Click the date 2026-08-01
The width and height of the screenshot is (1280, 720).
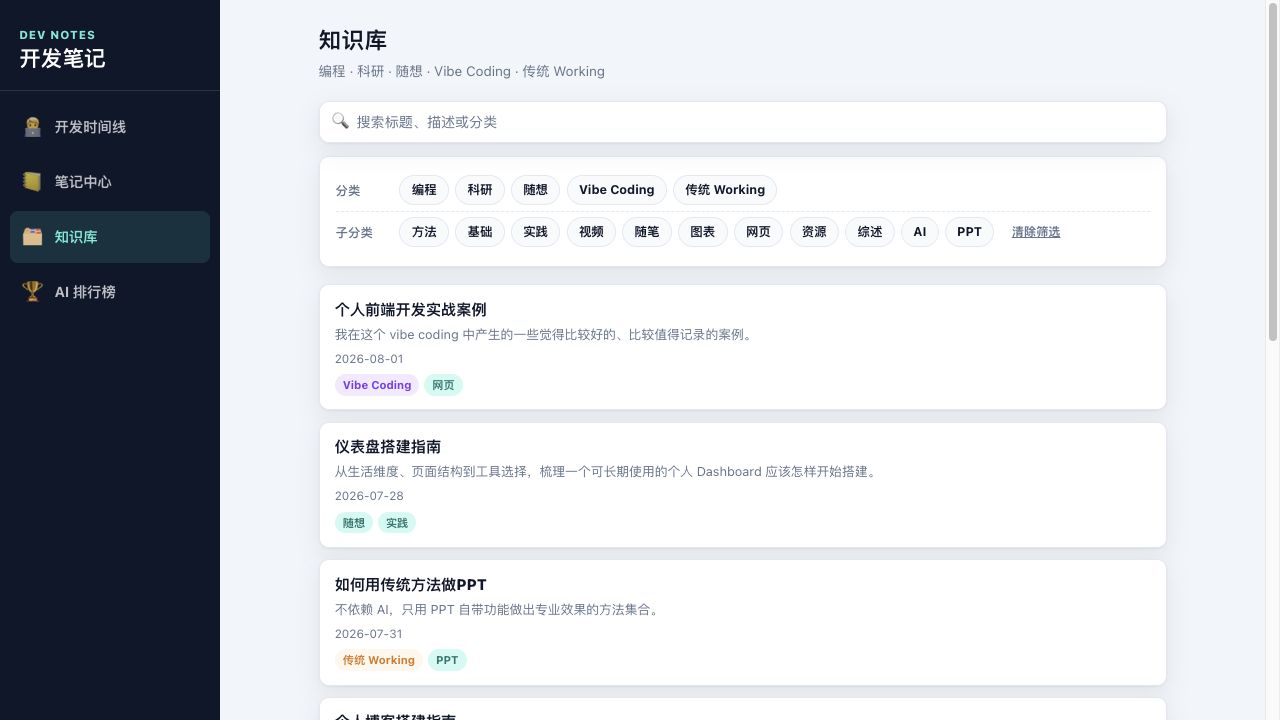[x=369, y=359]
